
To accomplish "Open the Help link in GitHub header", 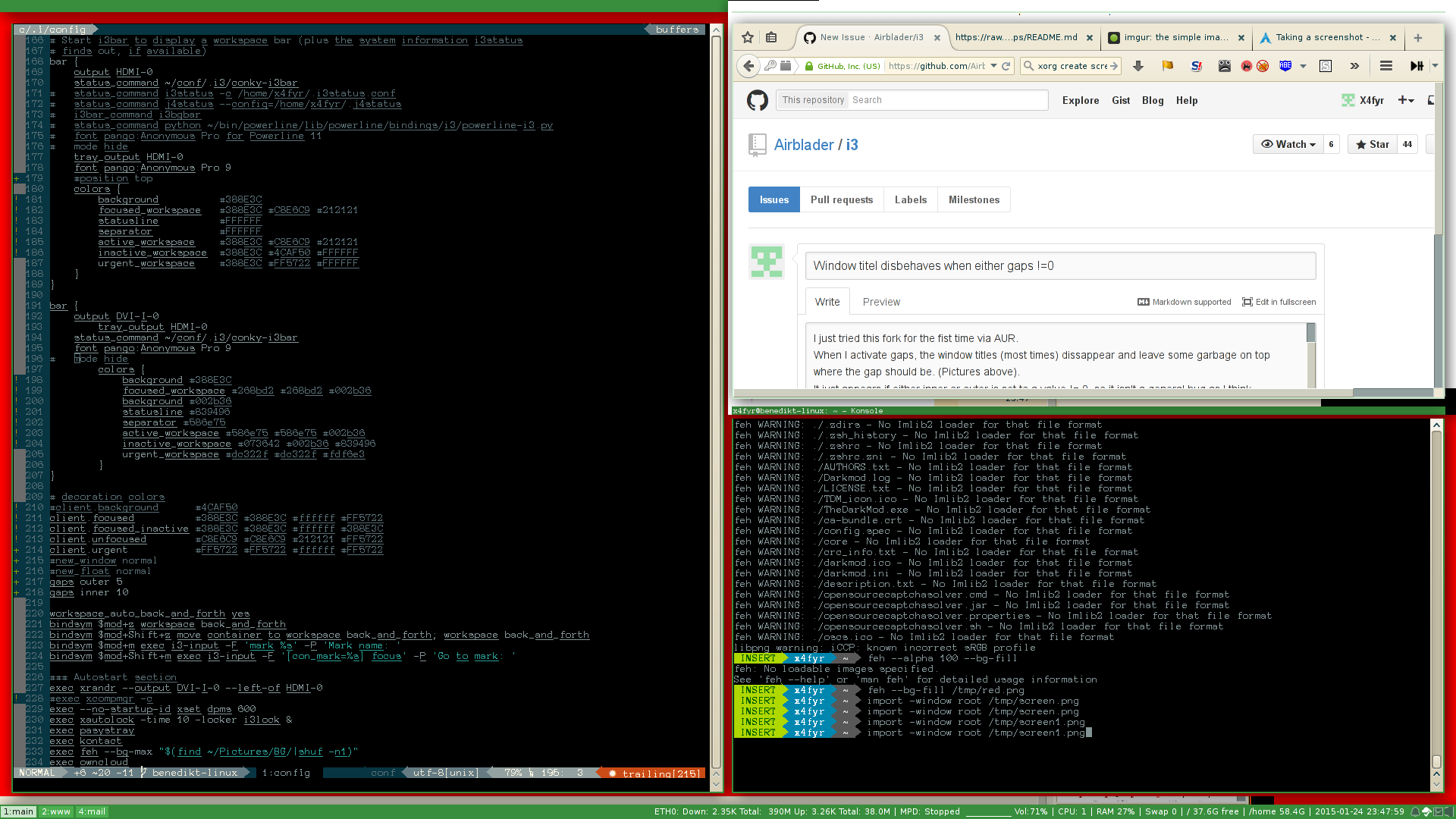I will (1187, 100).
